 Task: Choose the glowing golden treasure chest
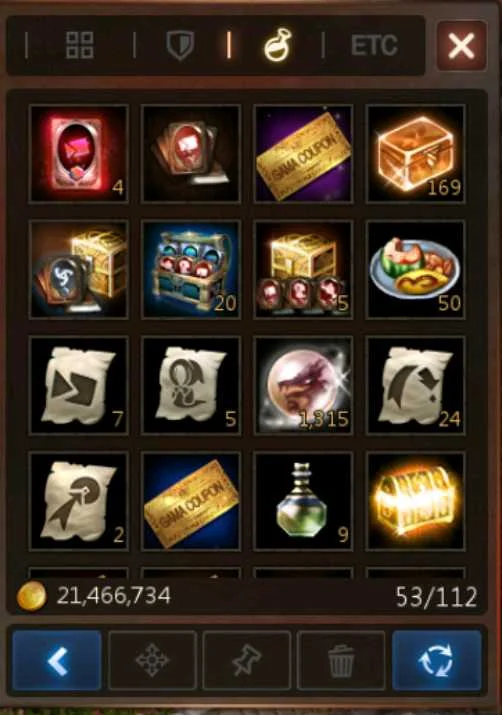(x=415, y=501)
